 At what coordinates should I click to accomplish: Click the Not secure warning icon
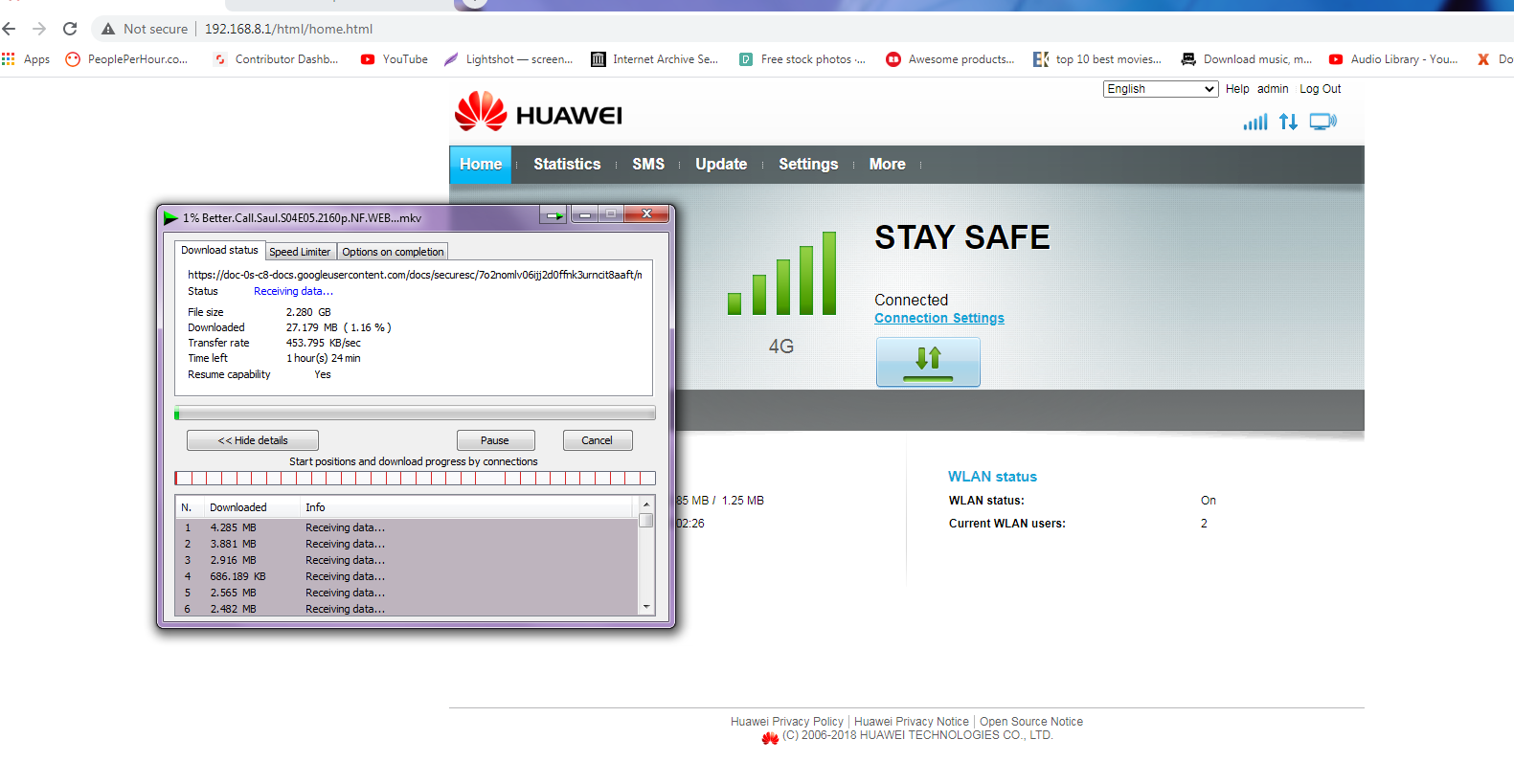(108, 29)
